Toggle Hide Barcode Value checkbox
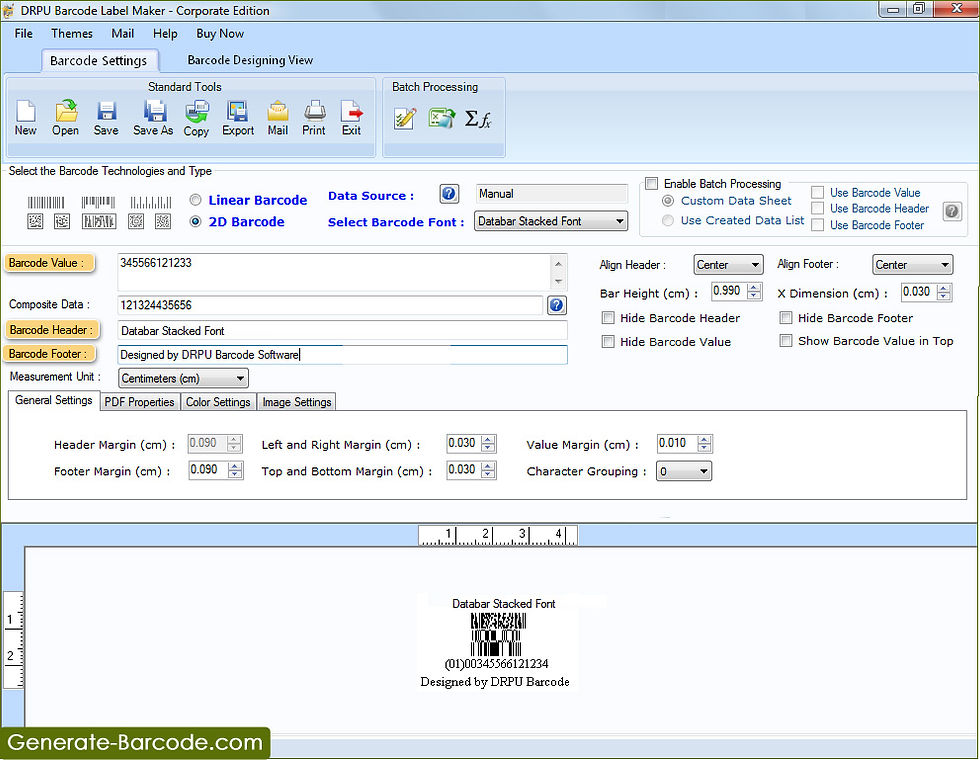The height and width of the screenshot is (760, 980). pyautogui.click(x=608, y=342)
